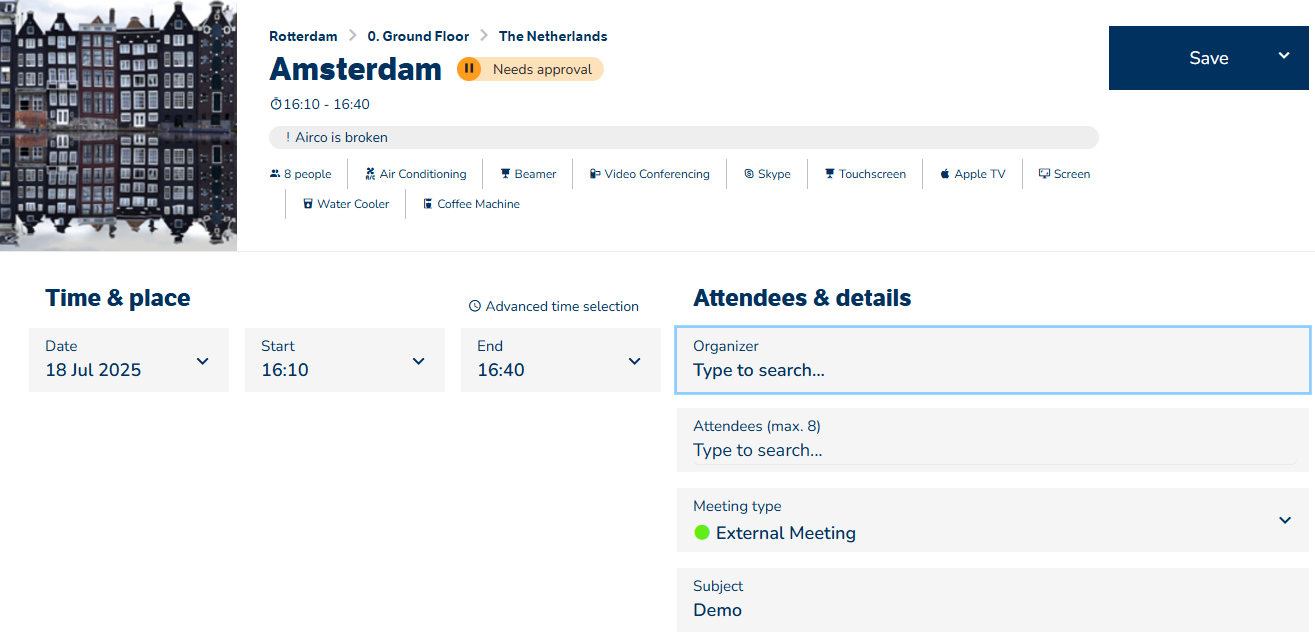
Task: Click the Air Conditioning amenity icon
Action: 370,174
